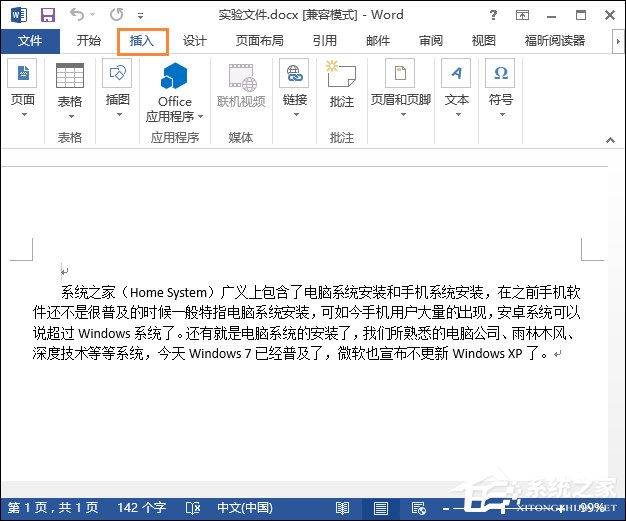626x521 pixels.
Task: Open the 文件 (File) menu
Action: (30, 41)
